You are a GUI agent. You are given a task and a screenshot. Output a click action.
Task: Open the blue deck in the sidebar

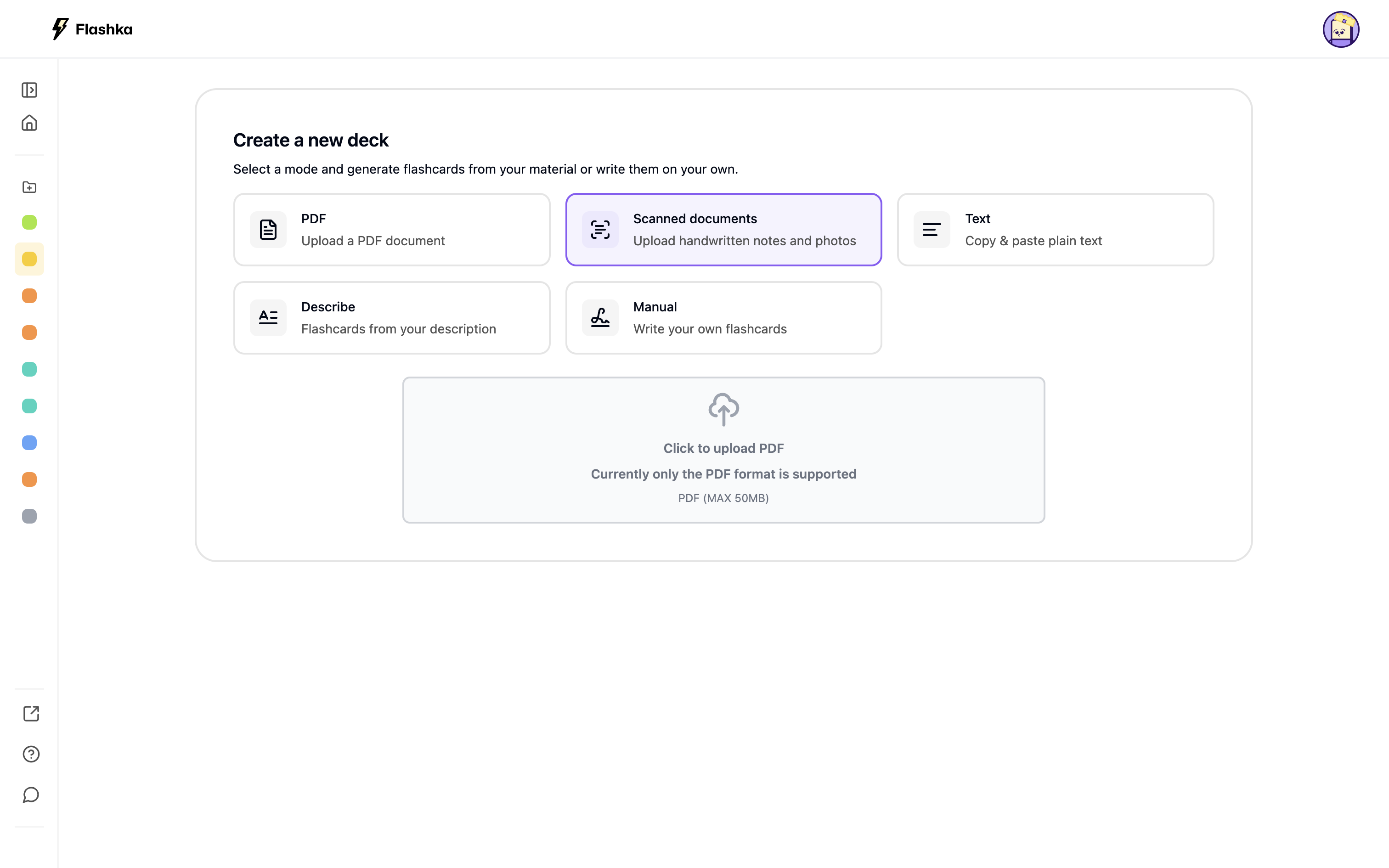pyautogui.click(x=29, y=443)
